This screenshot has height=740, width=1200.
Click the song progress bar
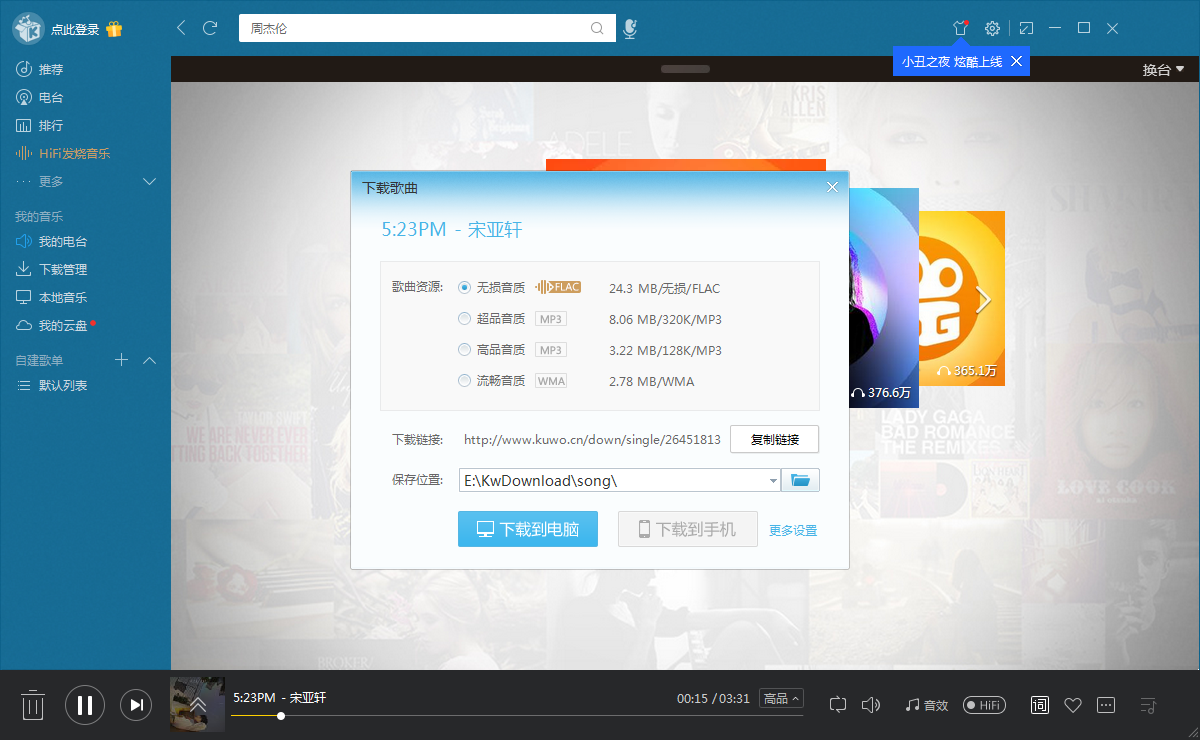(500, 716)
